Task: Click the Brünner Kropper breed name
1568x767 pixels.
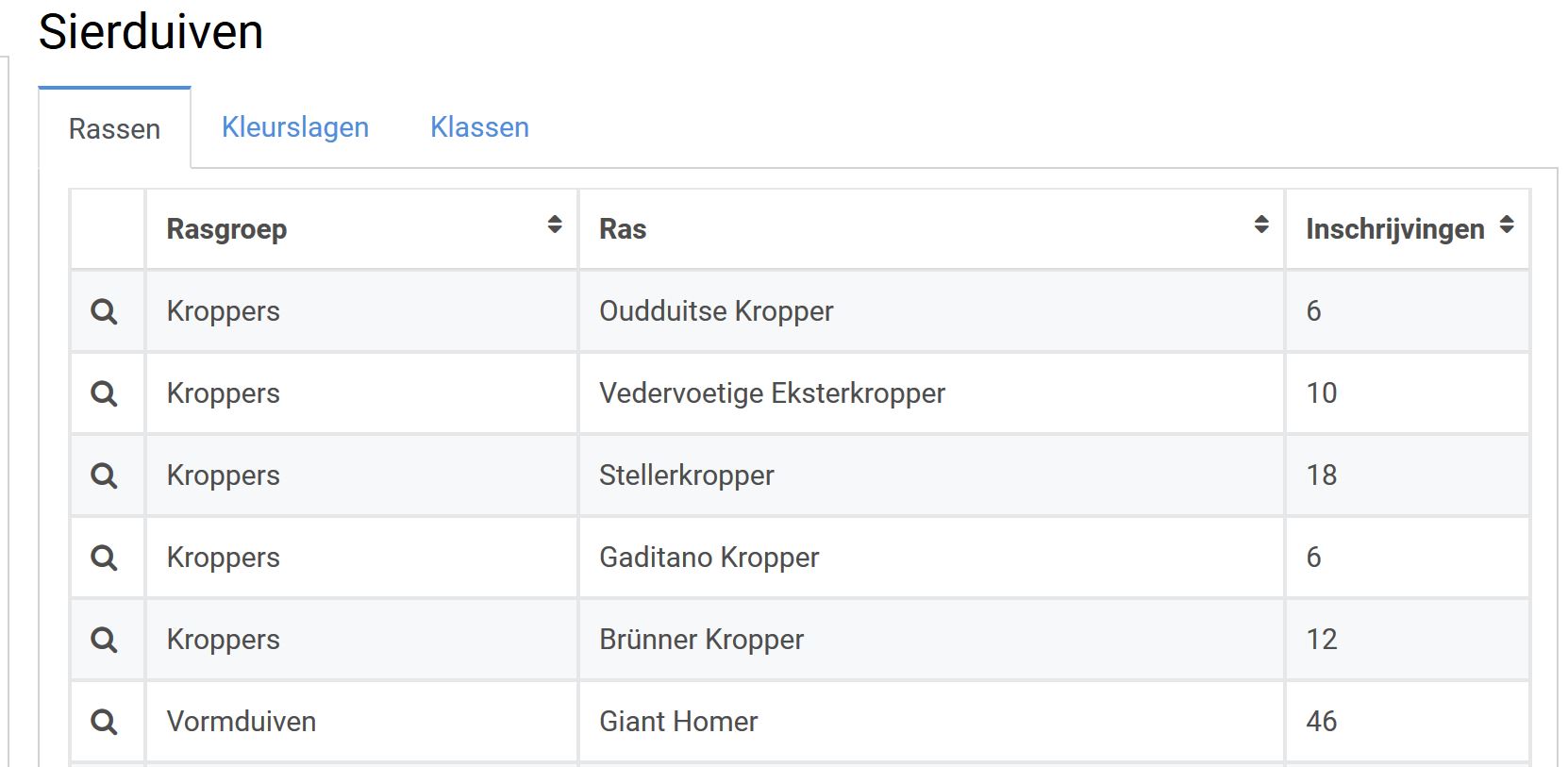Action: point(701,640)
